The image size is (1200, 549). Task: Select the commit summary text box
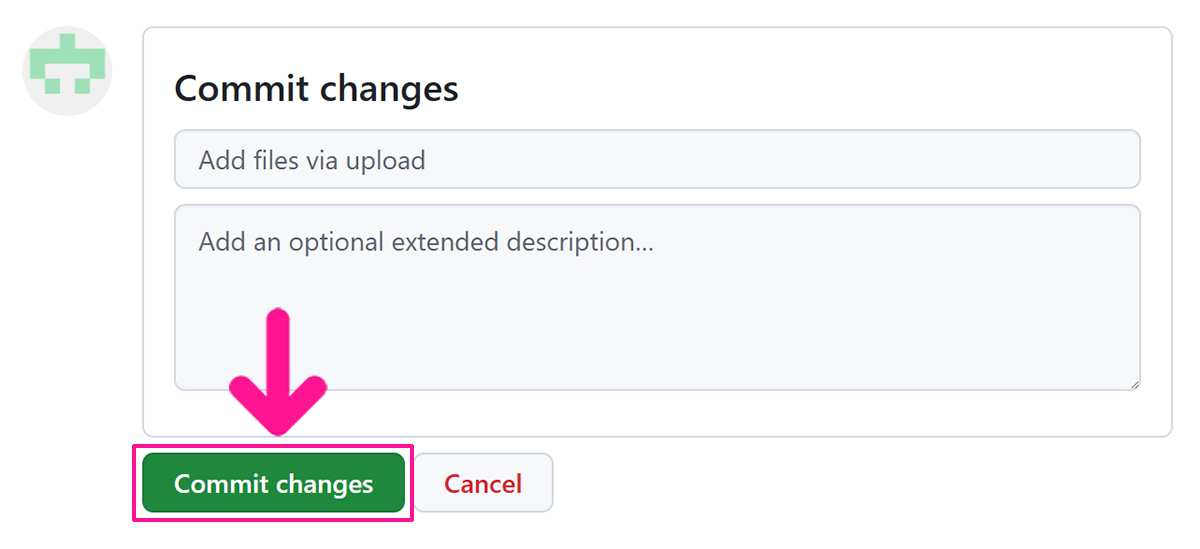point(657,160)
